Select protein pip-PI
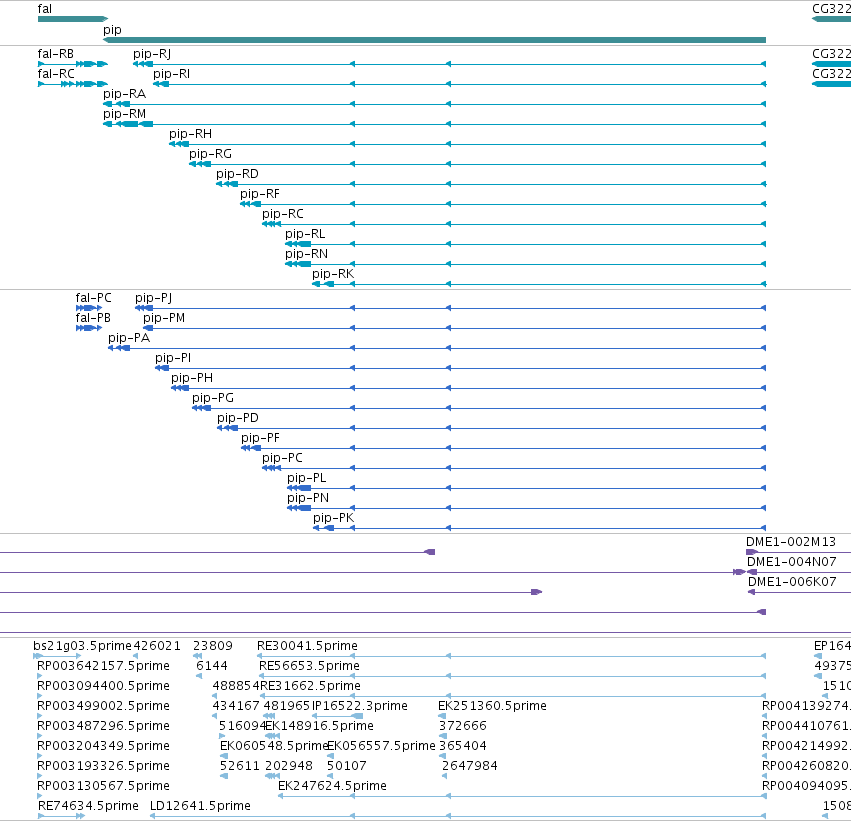Screen dimensions: 851x821 click(x=173, y=358)
